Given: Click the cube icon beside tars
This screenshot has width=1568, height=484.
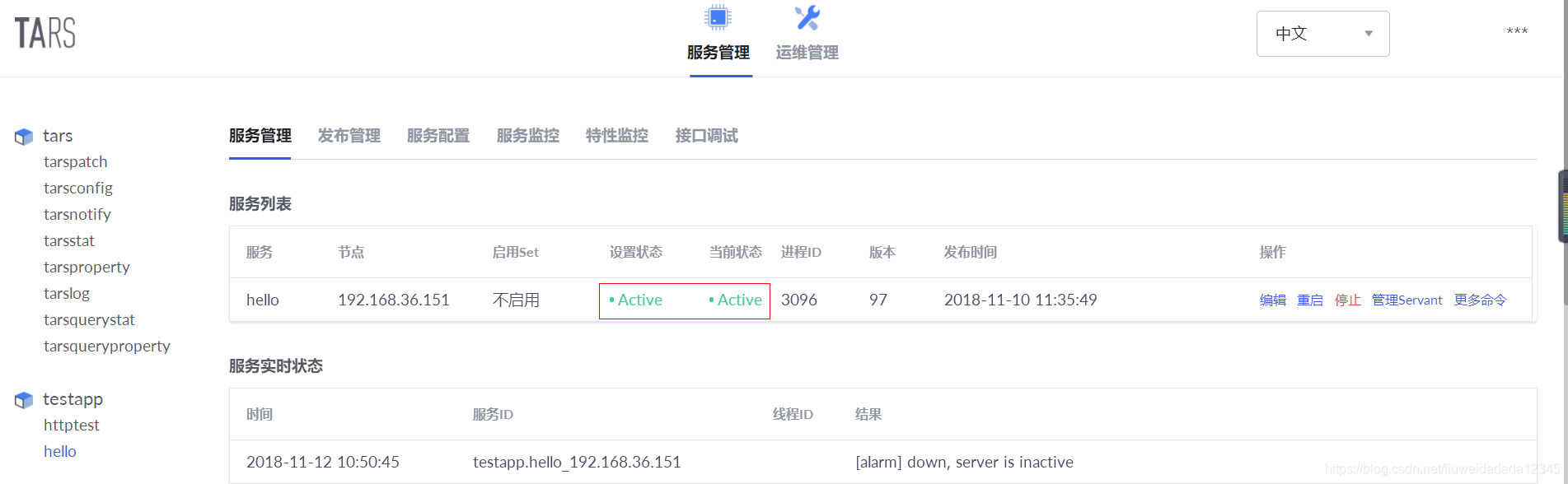Looking at the screenshot, I should coord(24,137).
